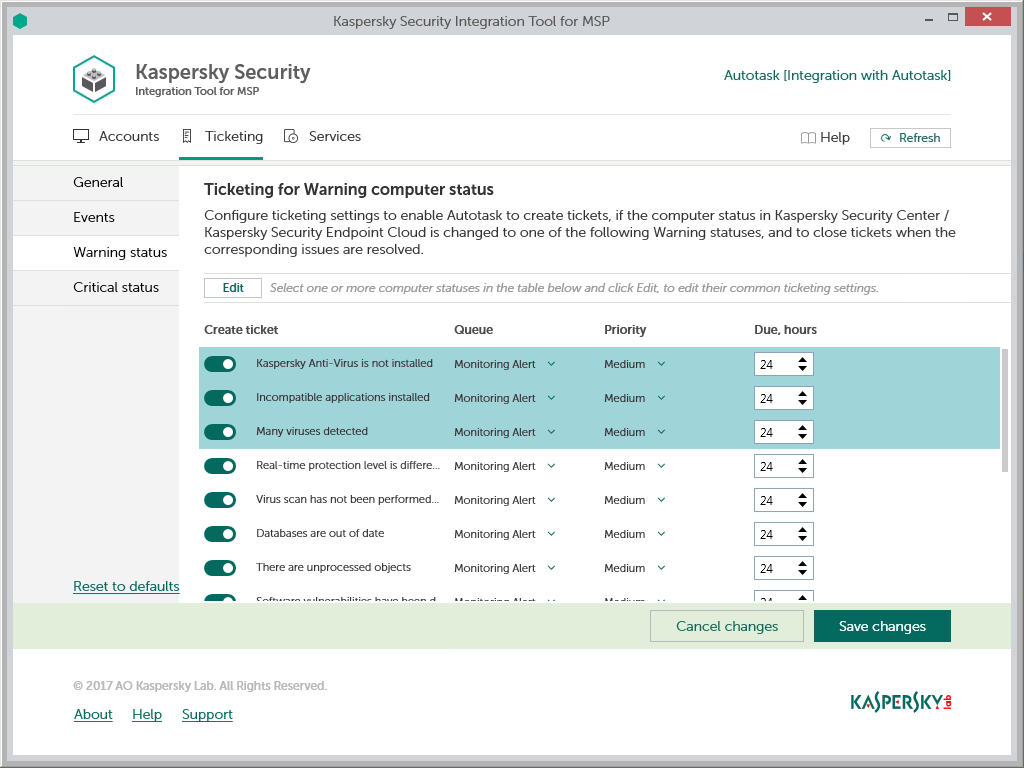Open the Critical status section
Screen dimensions: 1024x768
(x=116, y=288)
